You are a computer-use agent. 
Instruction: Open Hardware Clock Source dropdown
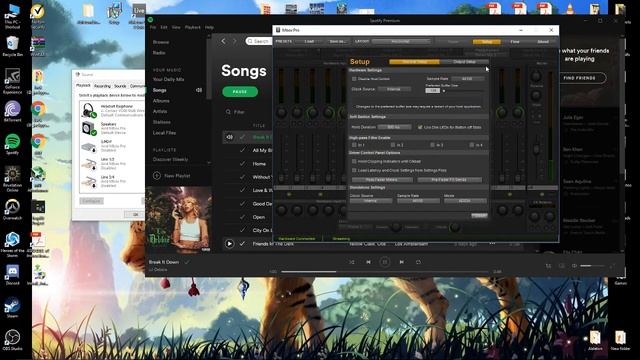point(394,89)
